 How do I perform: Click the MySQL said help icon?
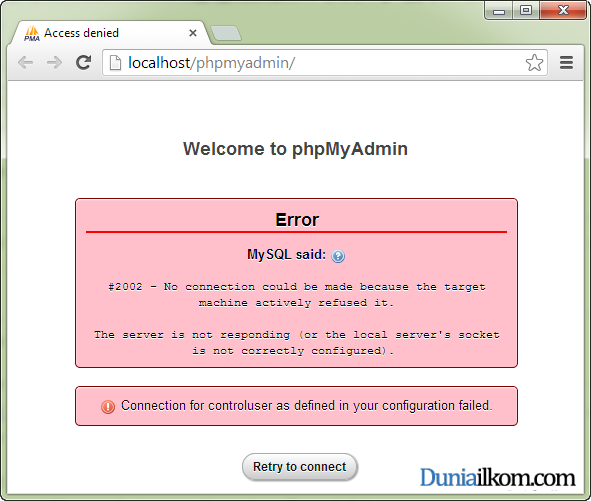coord(338,256)
